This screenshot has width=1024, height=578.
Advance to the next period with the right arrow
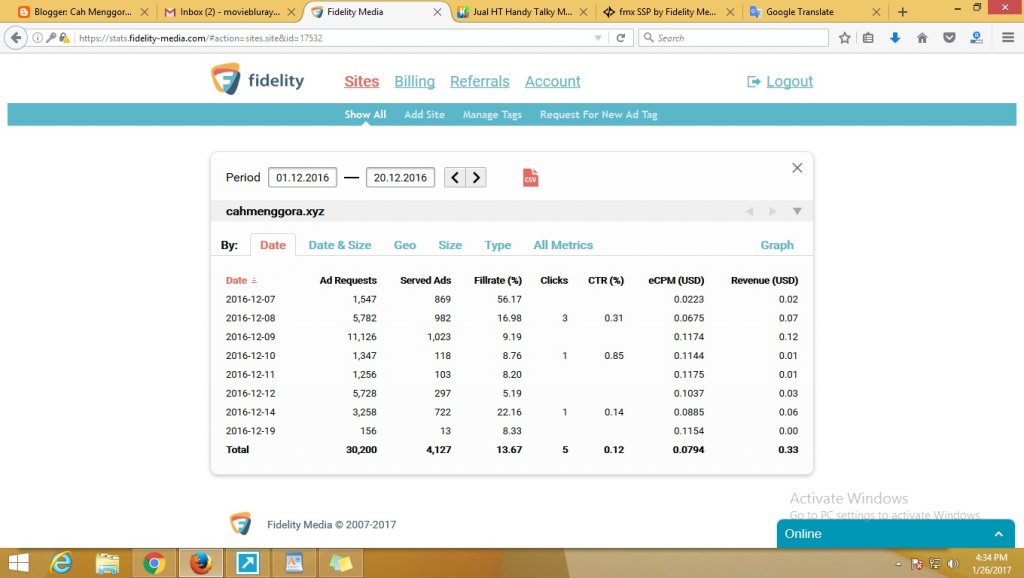[x=477, y=178]
